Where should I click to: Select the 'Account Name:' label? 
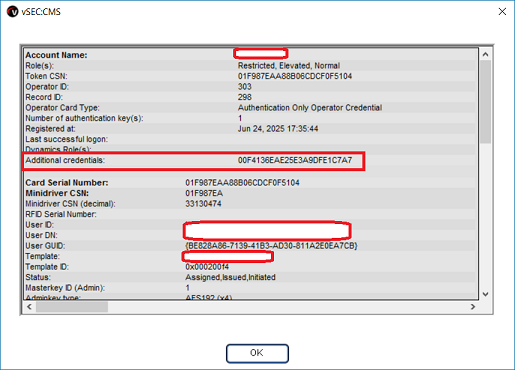(56, 55)
